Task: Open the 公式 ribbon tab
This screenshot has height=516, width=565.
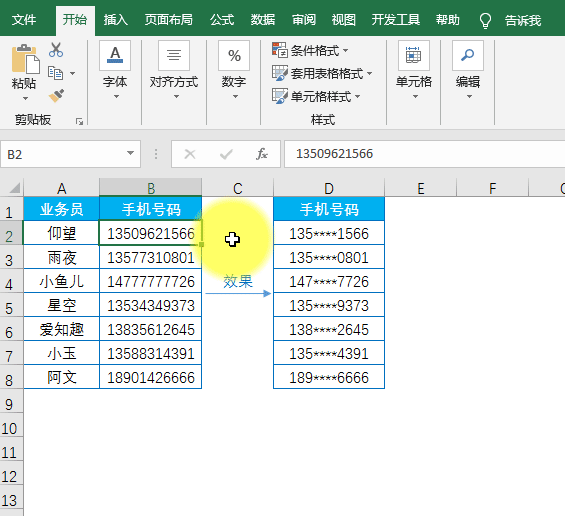Action: (222, 20)
